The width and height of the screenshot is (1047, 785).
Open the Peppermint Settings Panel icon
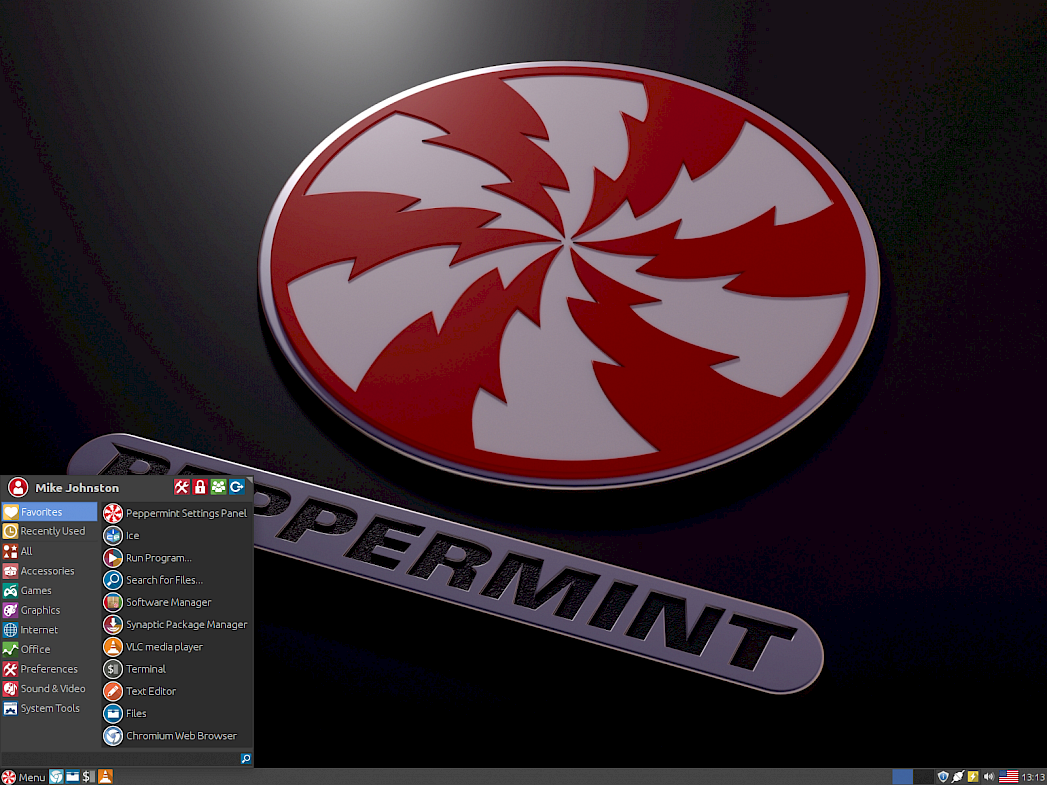(113, 513)
